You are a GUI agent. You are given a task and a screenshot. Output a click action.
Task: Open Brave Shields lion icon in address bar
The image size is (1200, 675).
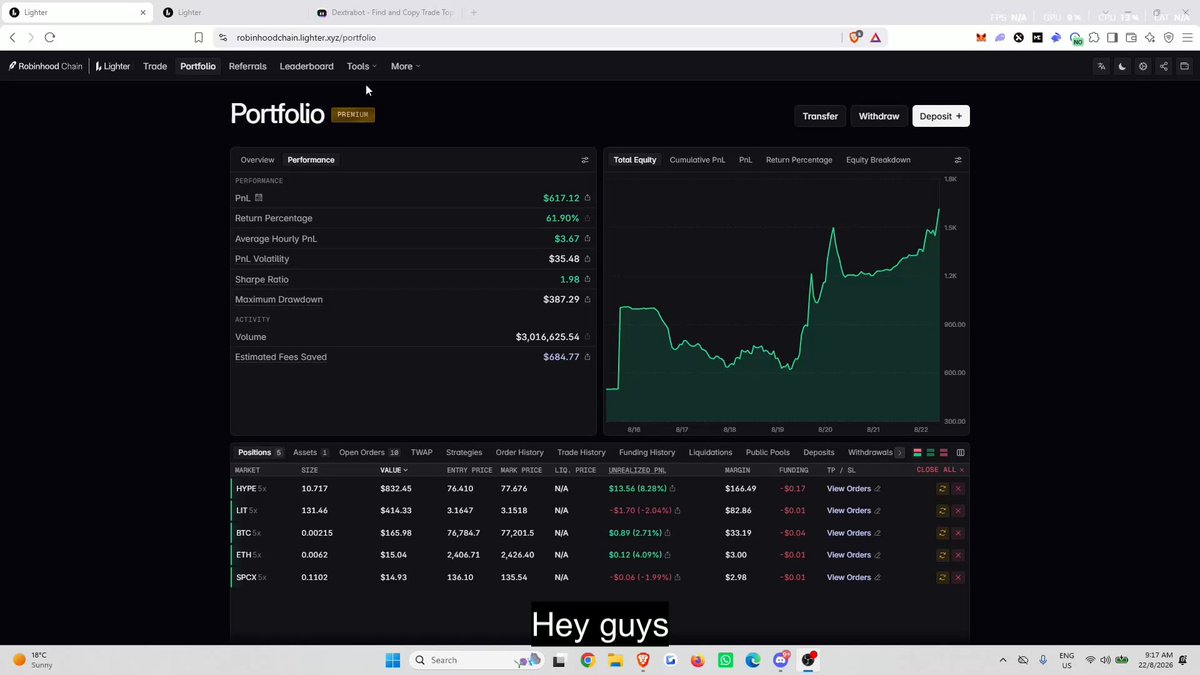(x=855, y=37)
